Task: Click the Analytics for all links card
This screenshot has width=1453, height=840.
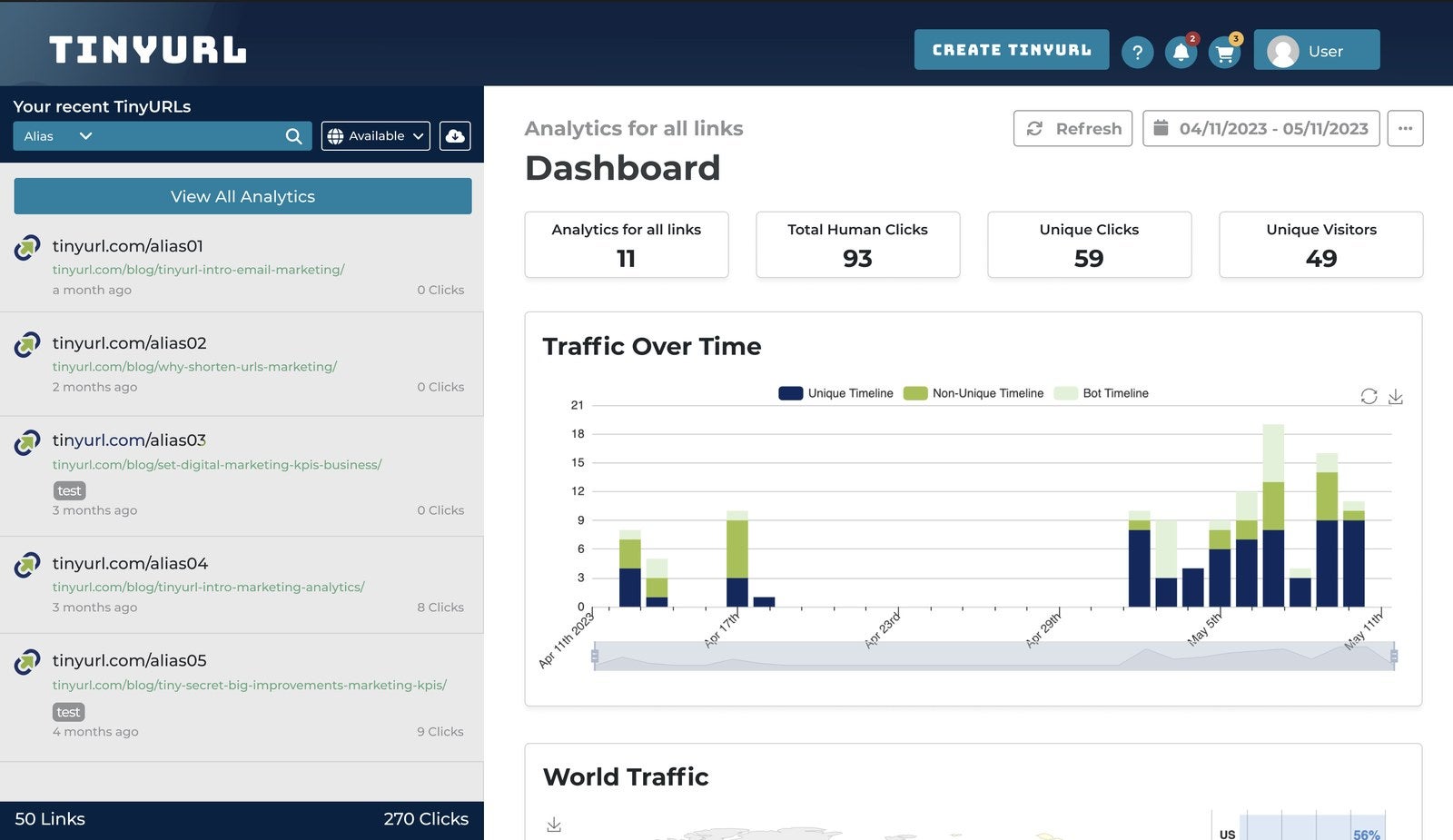Action: [627, 245]
